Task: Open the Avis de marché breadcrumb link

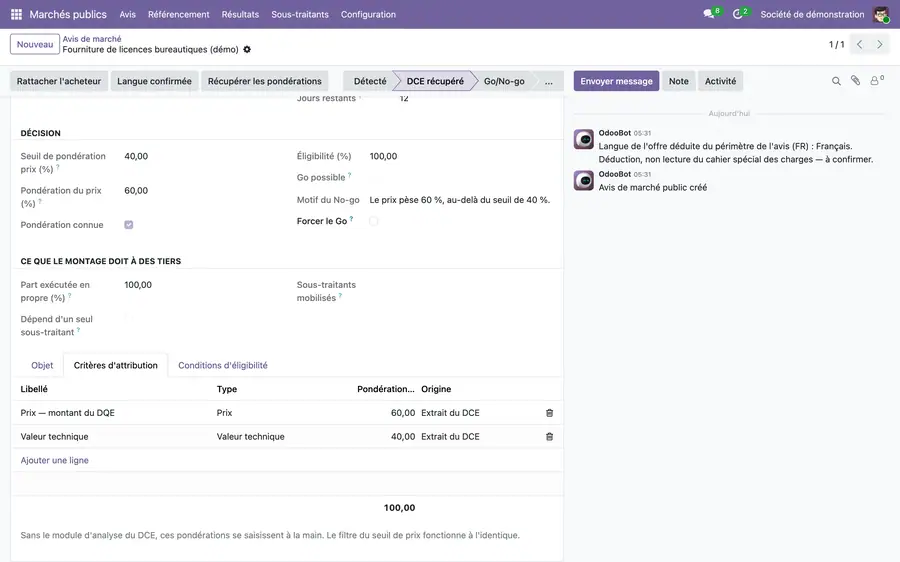Action: (92, 39)
